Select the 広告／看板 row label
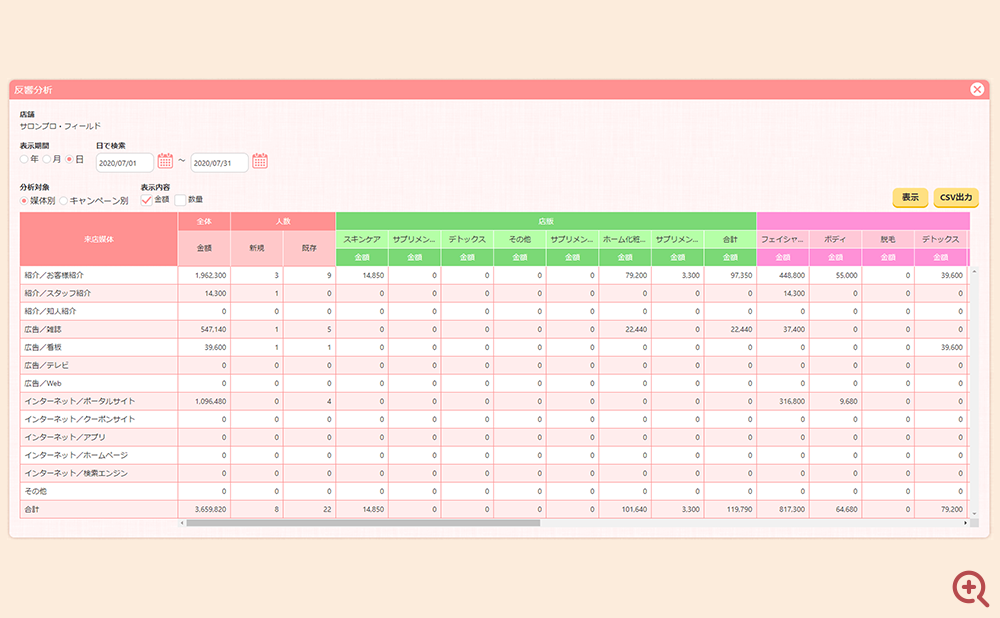The image size is (1000, 618). 43,348
